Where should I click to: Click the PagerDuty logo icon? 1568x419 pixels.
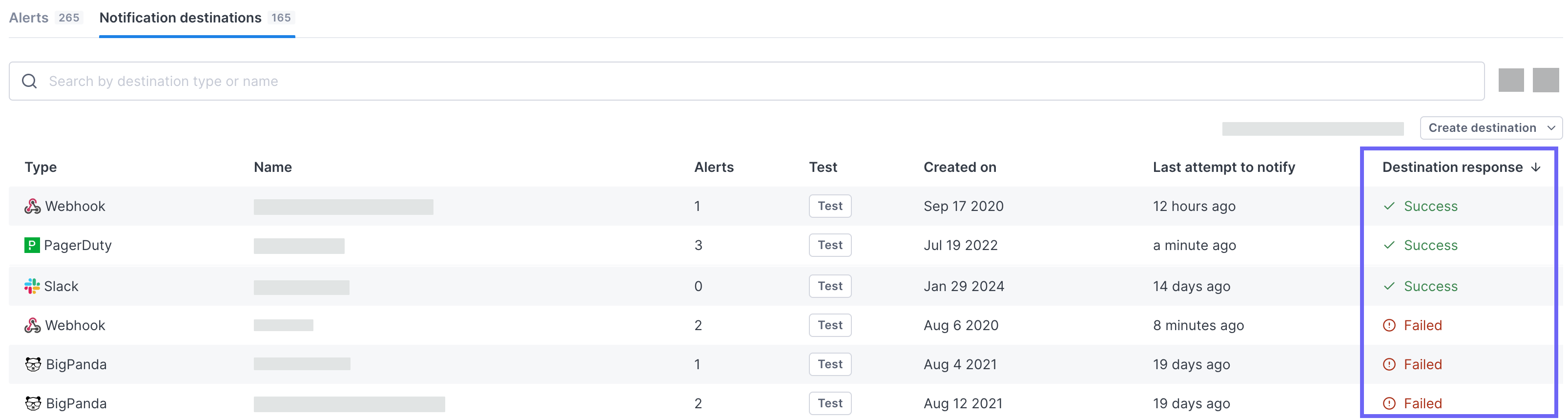[32, 245]
